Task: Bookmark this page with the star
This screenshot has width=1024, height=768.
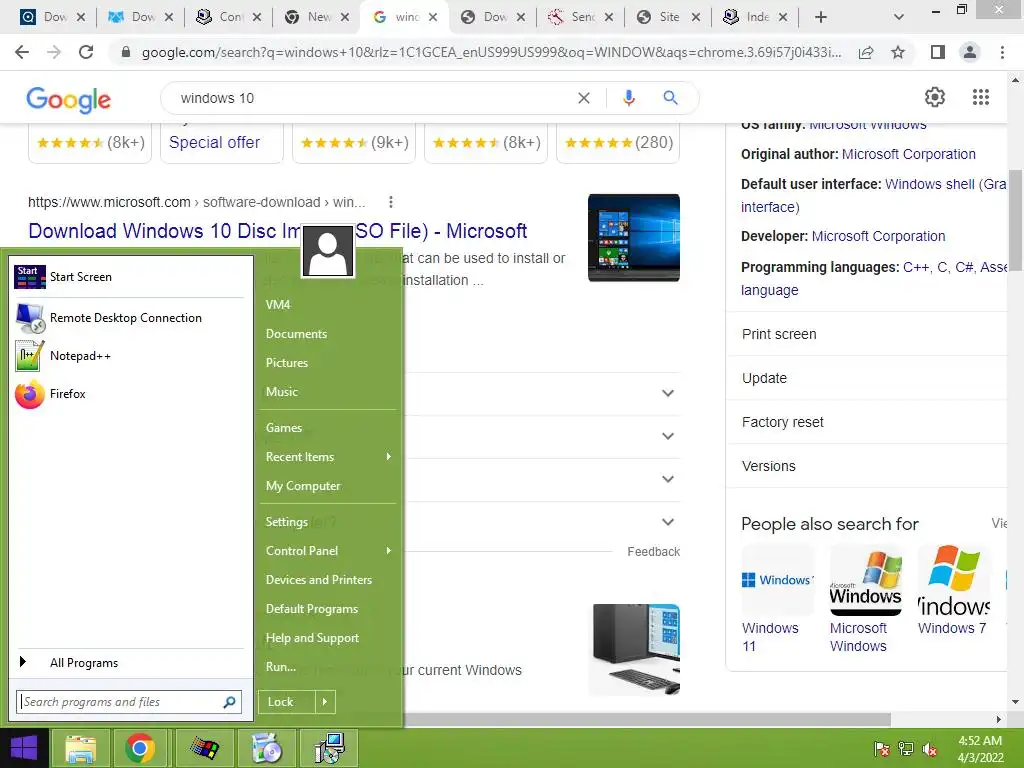Action: pos(898,52)
